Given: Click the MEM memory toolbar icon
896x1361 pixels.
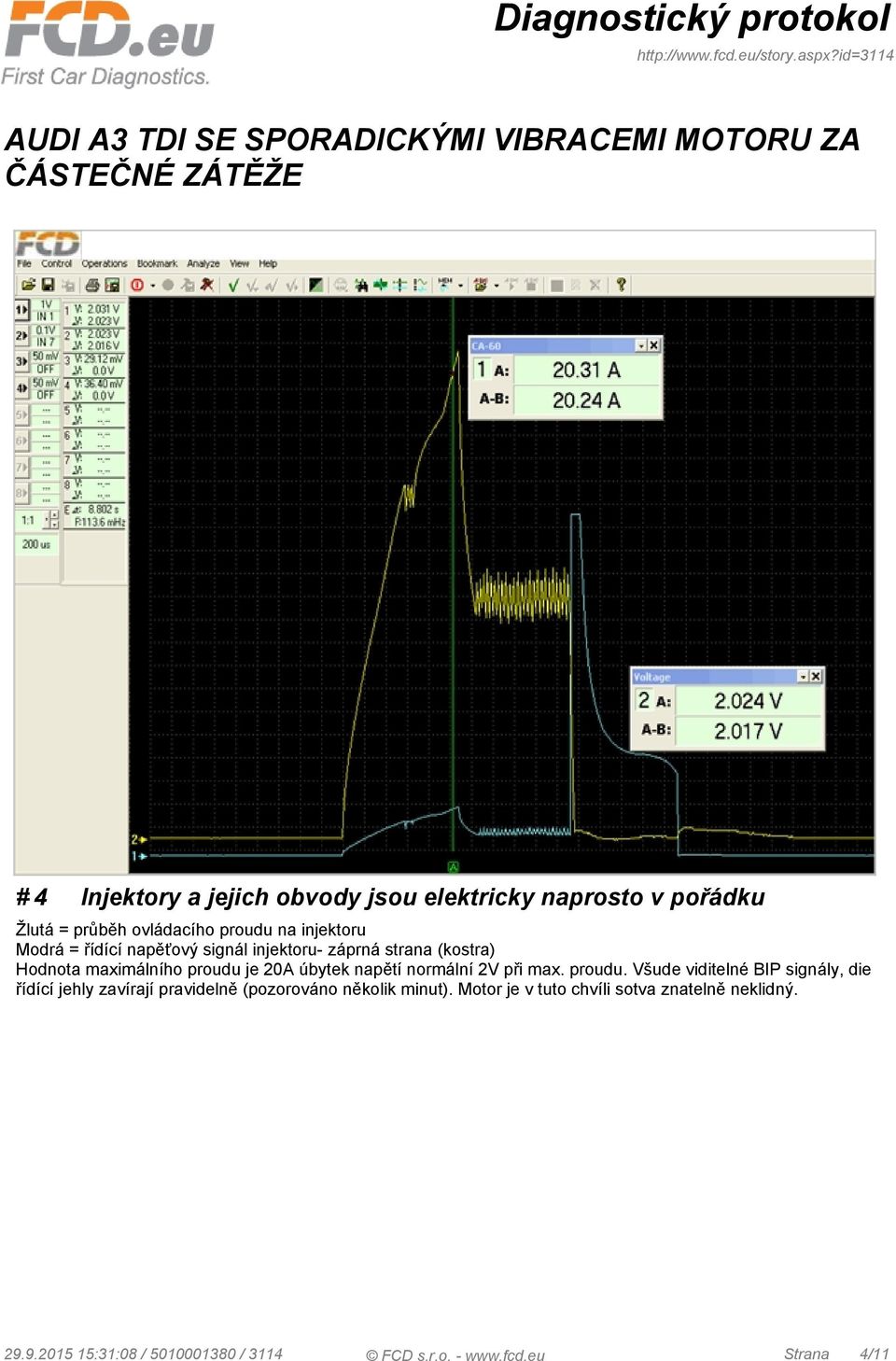Looking at the screenshot, I should [445, 285].
